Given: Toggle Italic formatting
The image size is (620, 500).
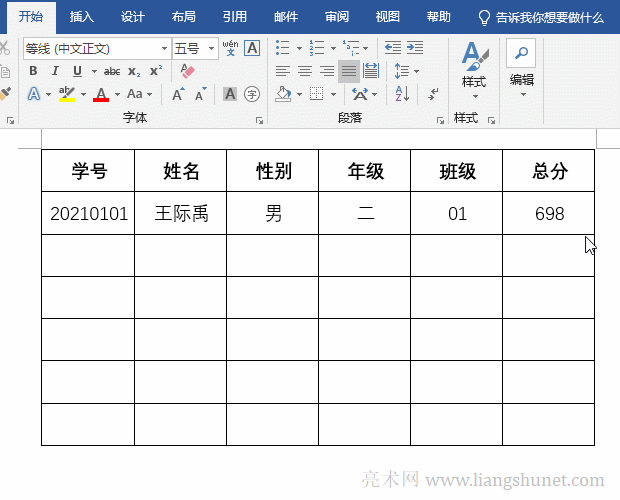Looking at the screenshot, I should click(x=55, y=71).
